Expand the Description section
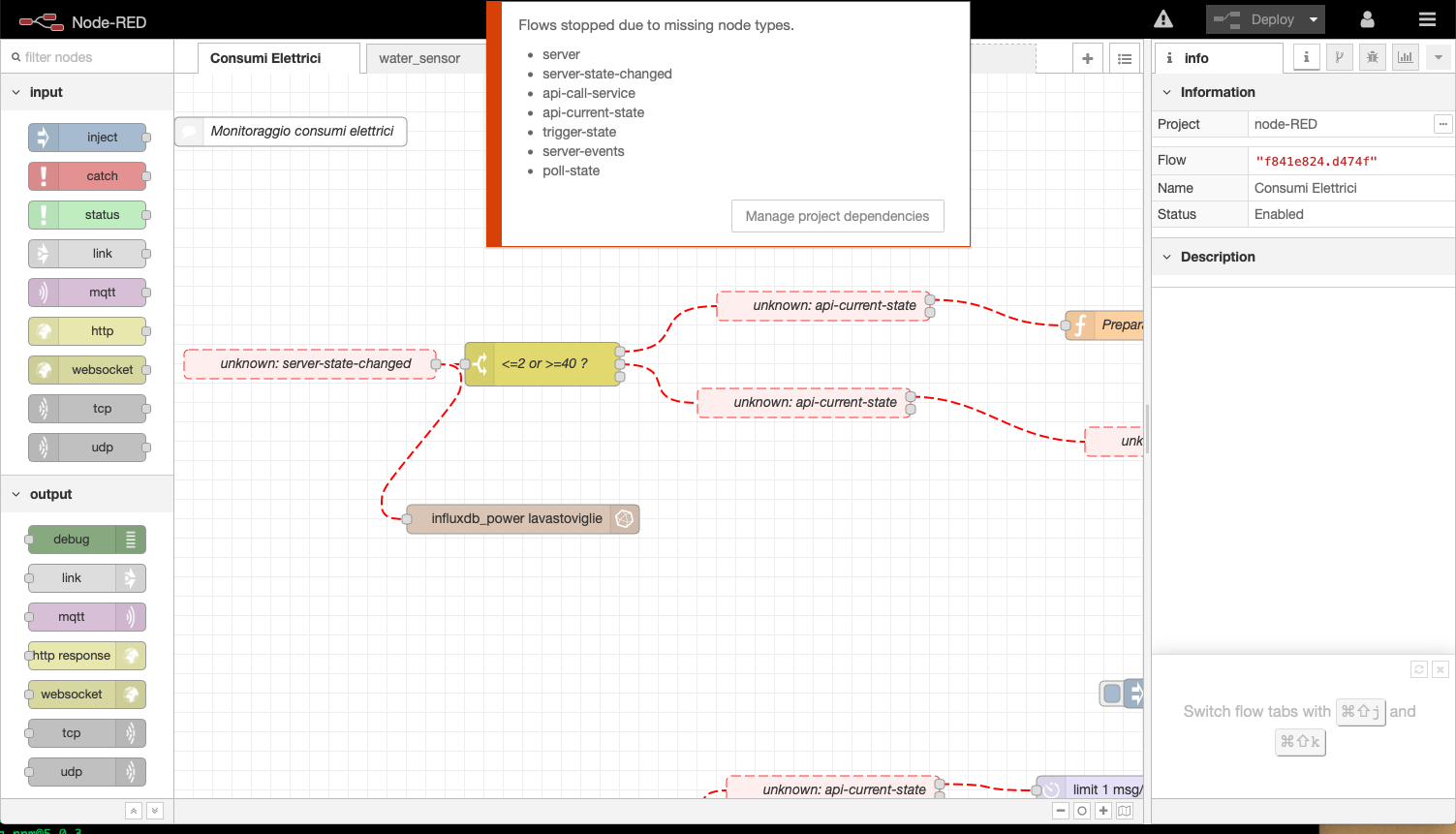1456x834 pixels. pyautogui.click(x=1165, y=257)
